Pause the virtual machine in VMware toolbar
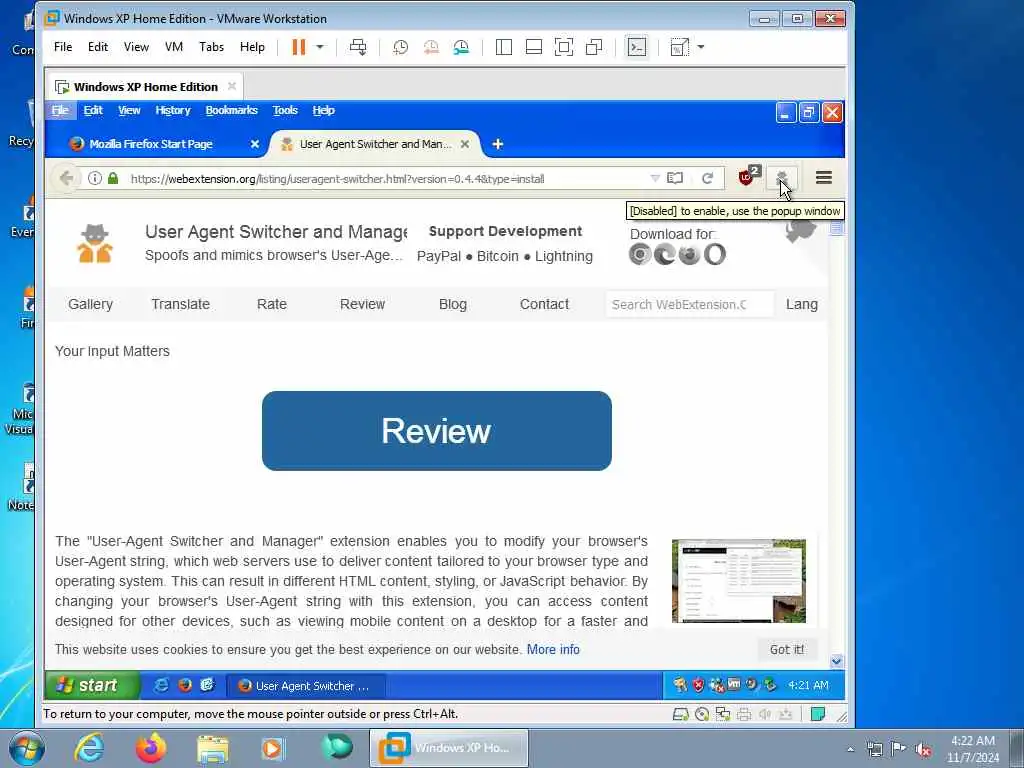The width and height of the screenshot is (1024, 768). [298, 47]
